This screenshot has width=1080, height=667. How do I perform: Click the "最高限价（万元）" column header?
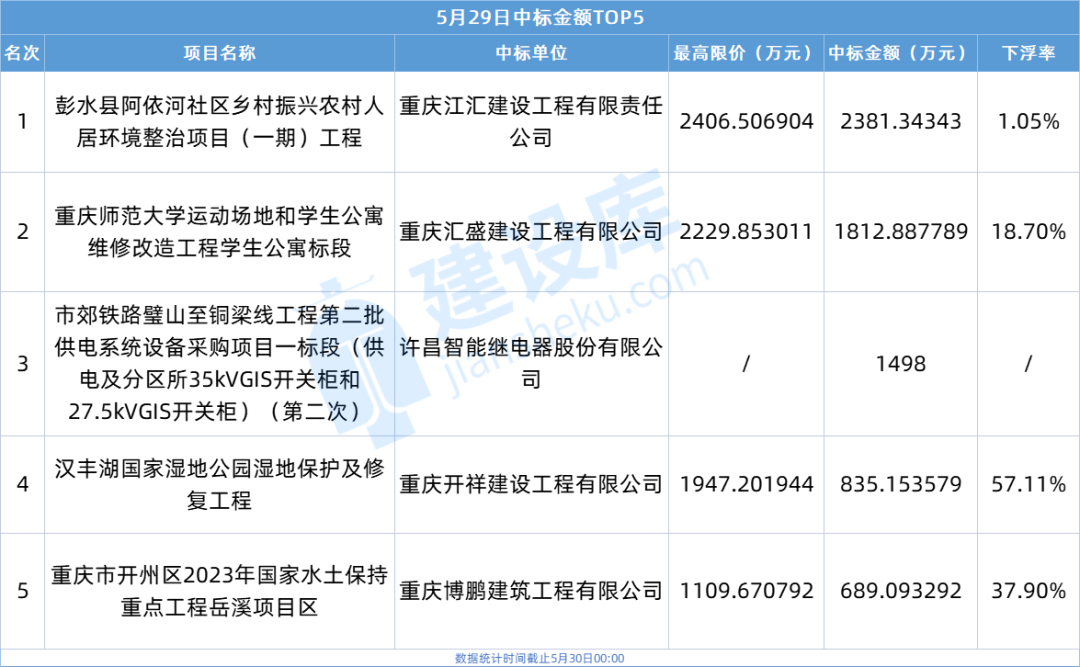tap(745, 53)
